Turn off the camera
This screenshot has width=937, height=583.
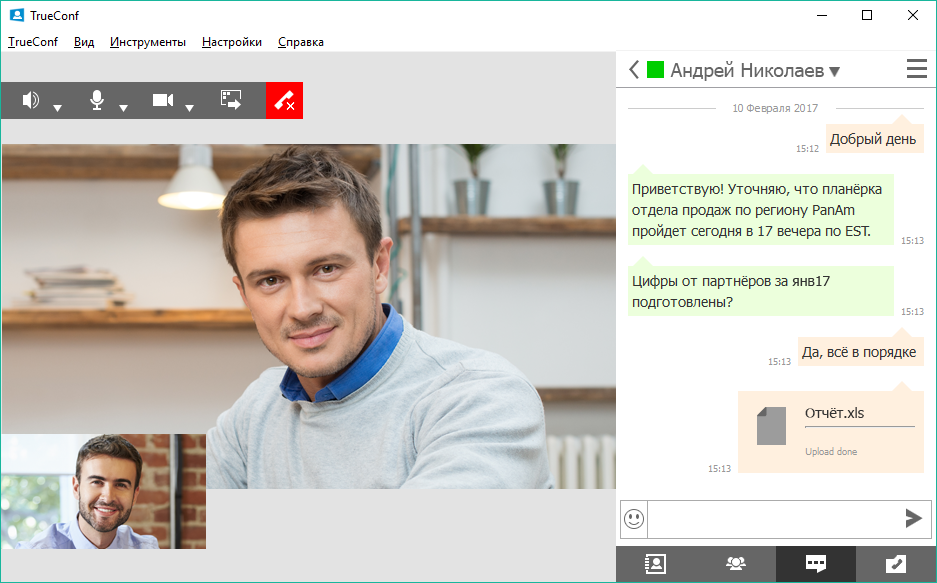click(x=165, y=100)
